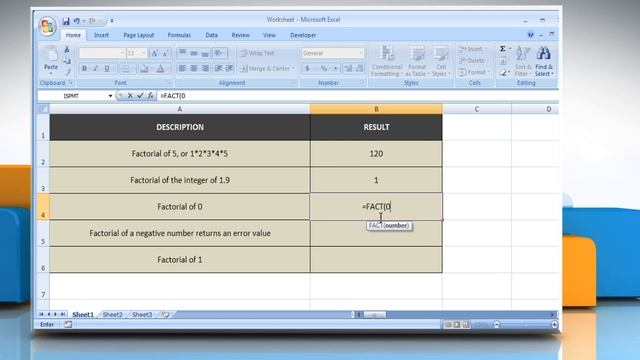Choose a cell Fill Color
The height and width of the screenshot is (360, 640).
pos(144,69)
